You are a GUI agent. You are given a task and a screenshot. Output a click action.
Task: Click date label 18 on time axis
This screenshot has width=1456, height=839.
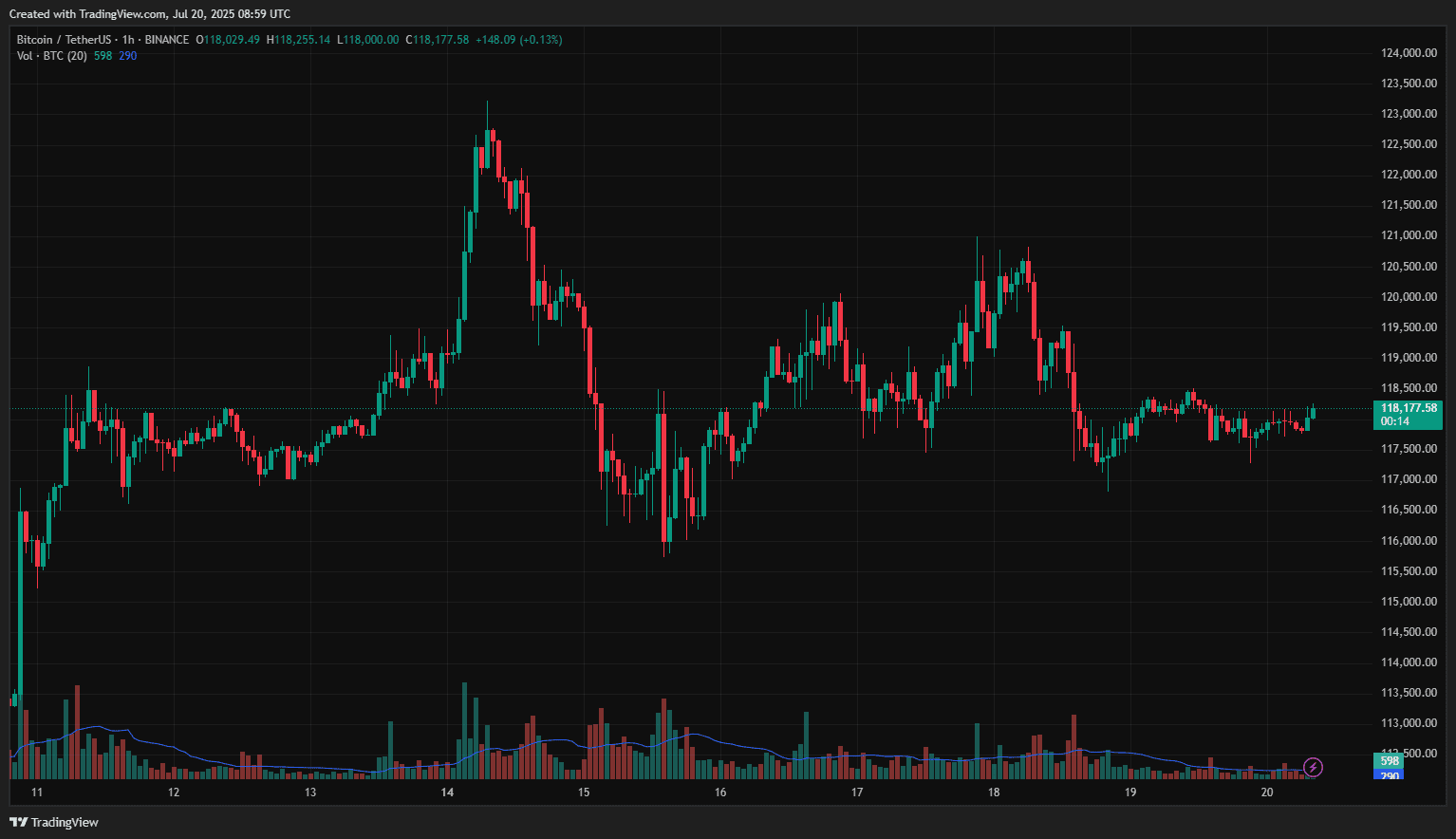point(994,792)
